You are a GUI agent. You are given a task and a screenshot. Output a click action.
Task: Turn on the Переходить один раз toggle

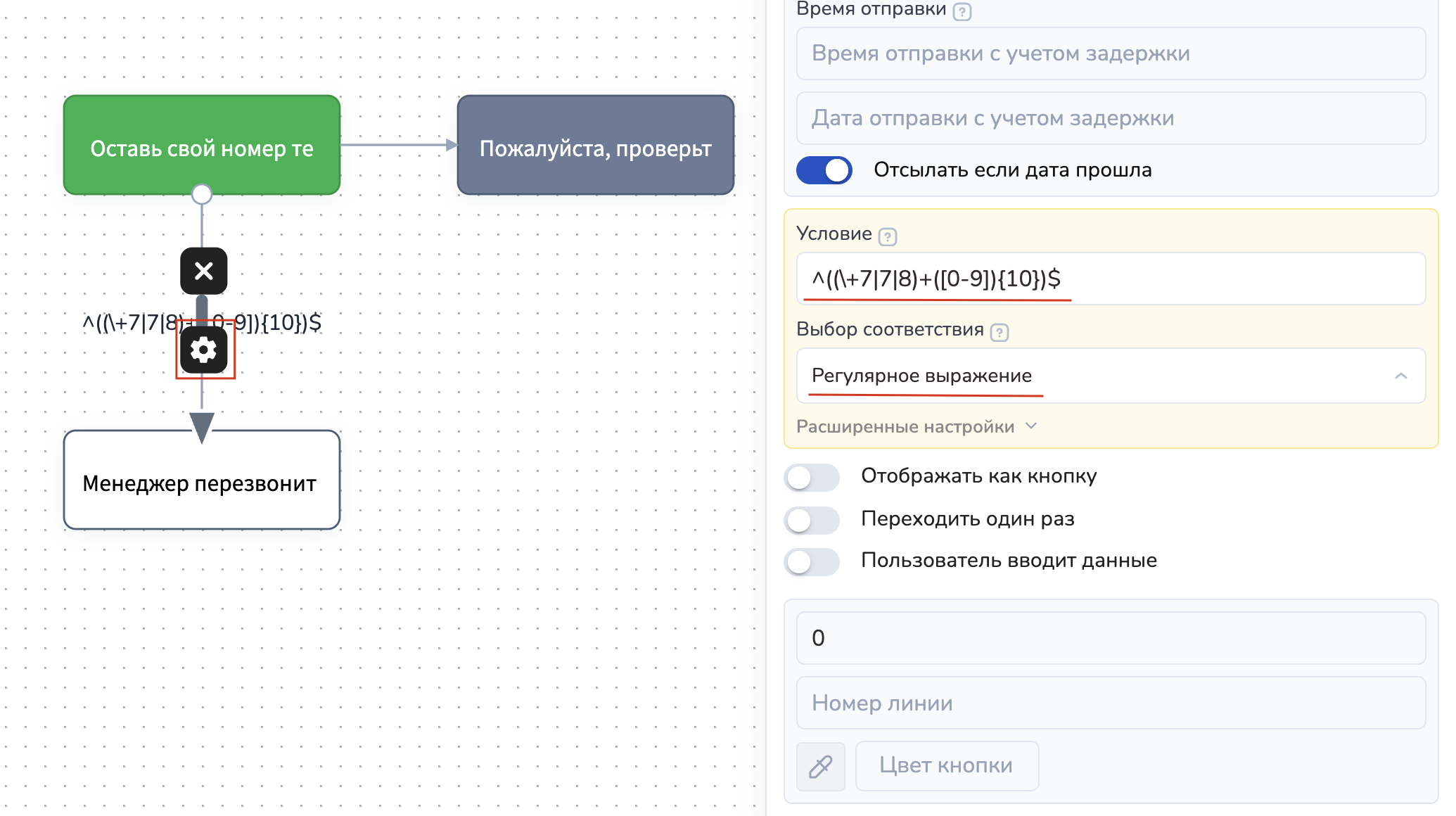(812, 521)
